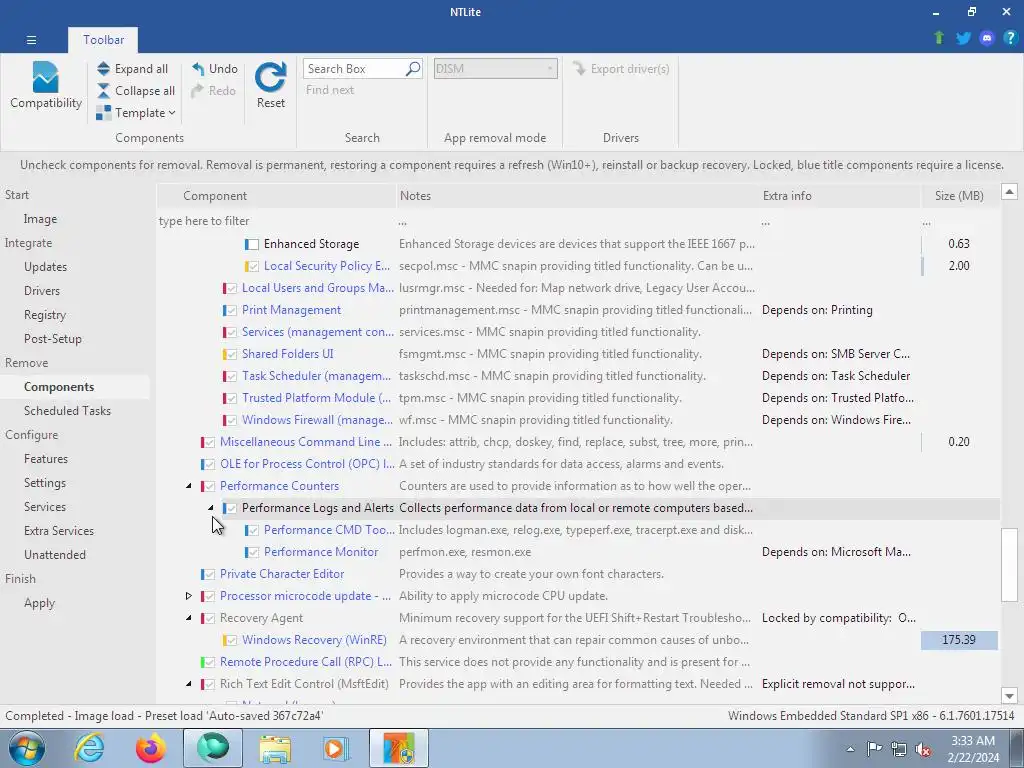Click the Help question mark icon
The image size is (1024, 768).
pyautogui.click(x=1010, y=38)
